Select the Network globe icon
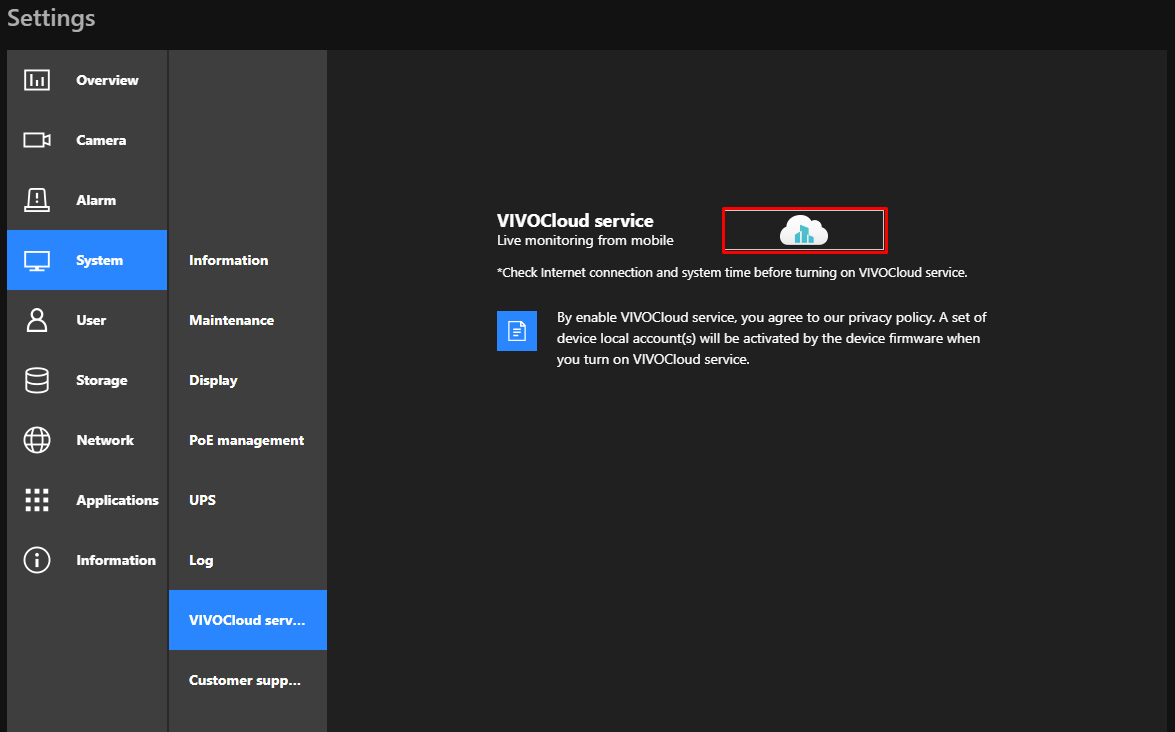 (x=37, y=440)
